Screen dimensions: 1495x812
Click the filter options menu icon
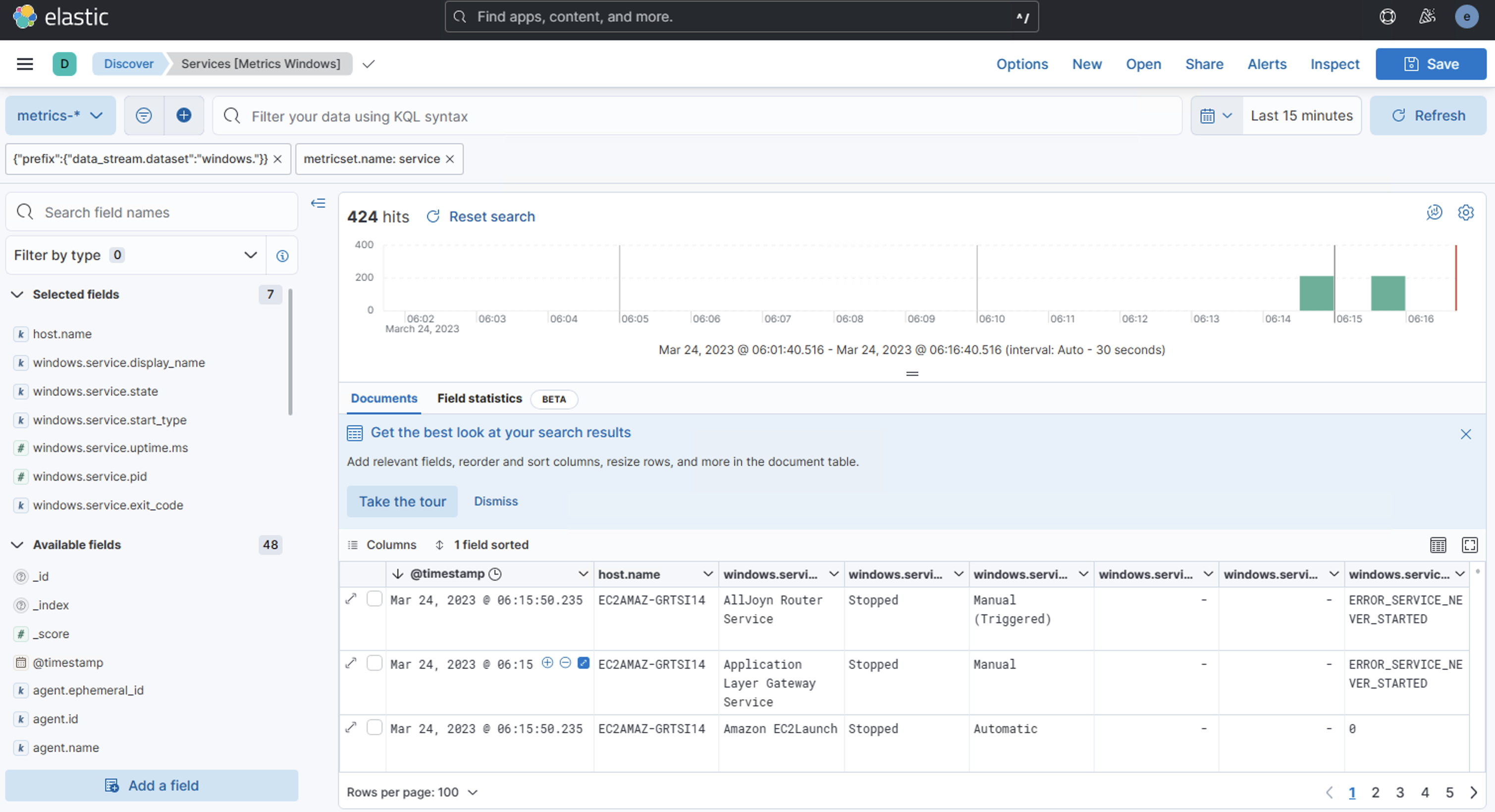143,115
